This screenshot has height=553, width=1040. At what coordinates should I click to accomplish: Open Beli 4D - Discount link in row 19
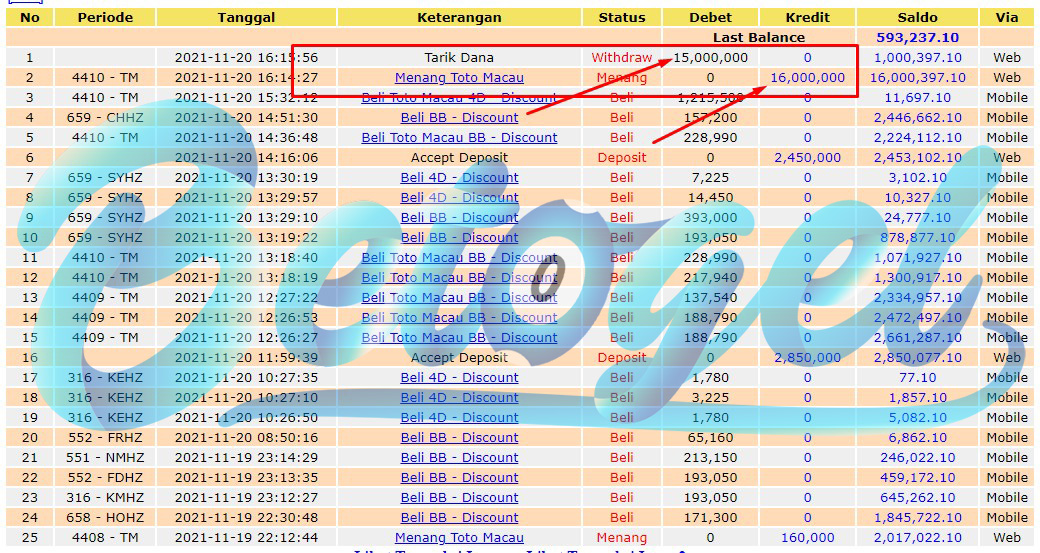coord(459,417)
